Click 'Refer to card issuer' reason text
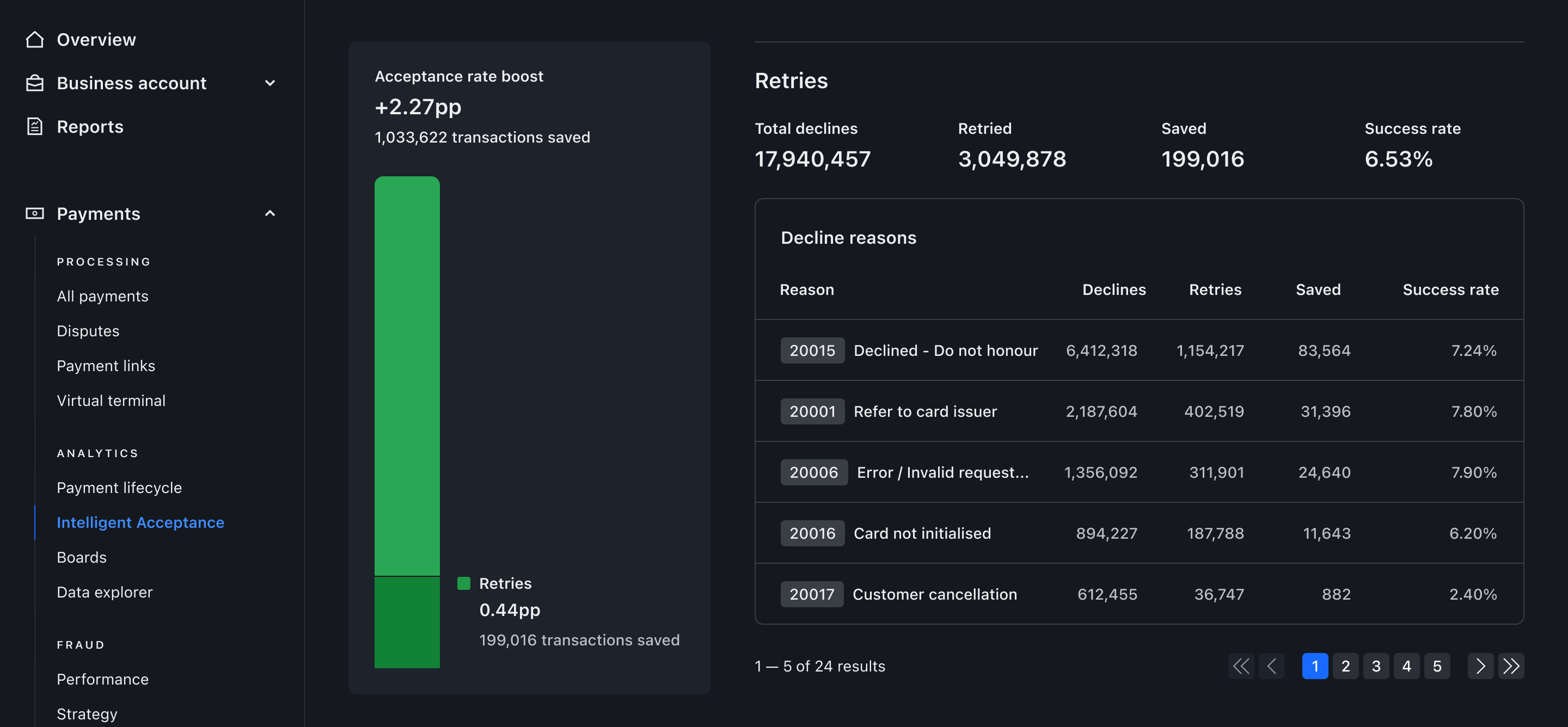 click(x=925, y=411)
